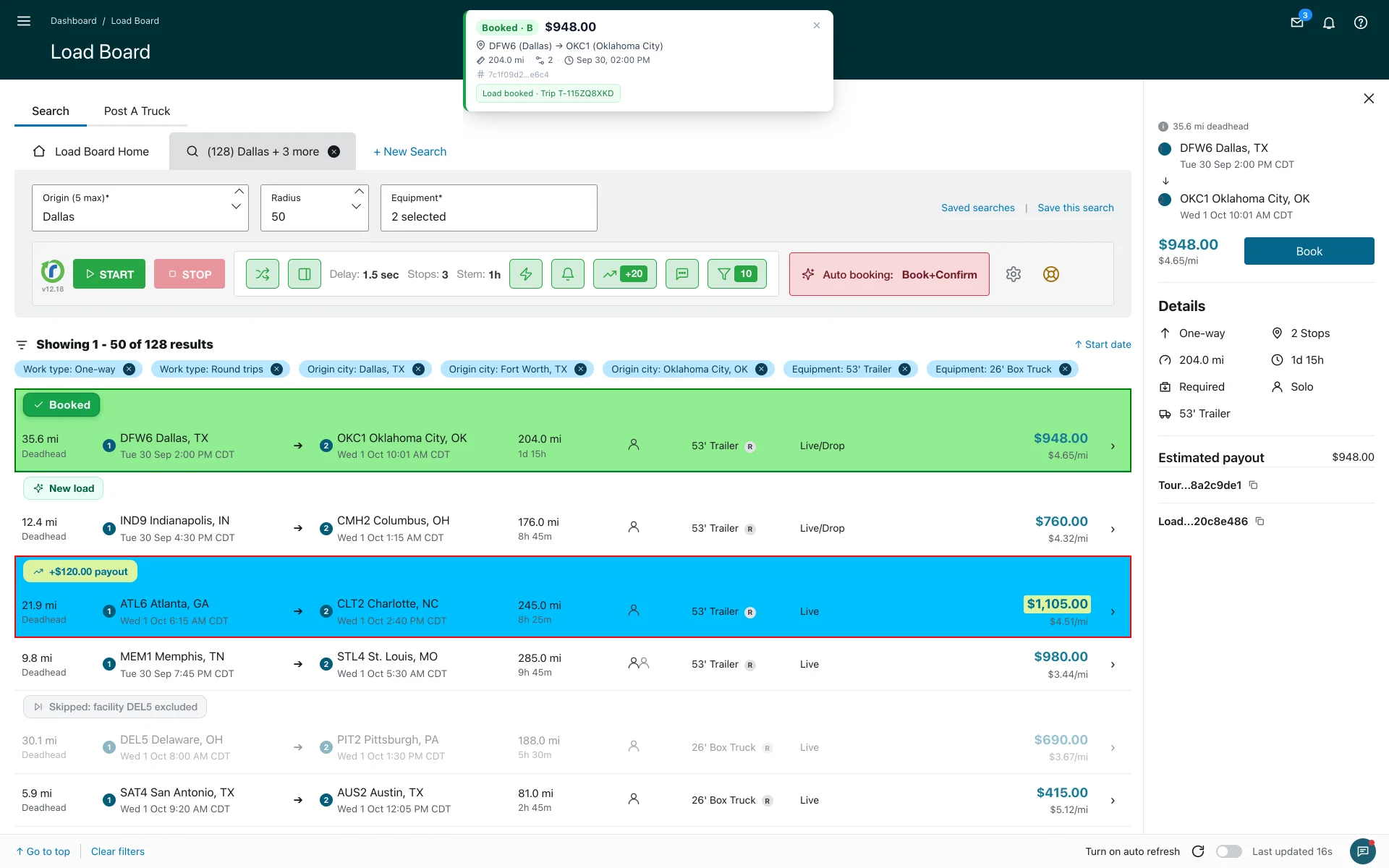The height and width of the screenshot is (868, 1389).
Task: Click the Book button for $948.00
Action: (1309, 251)
